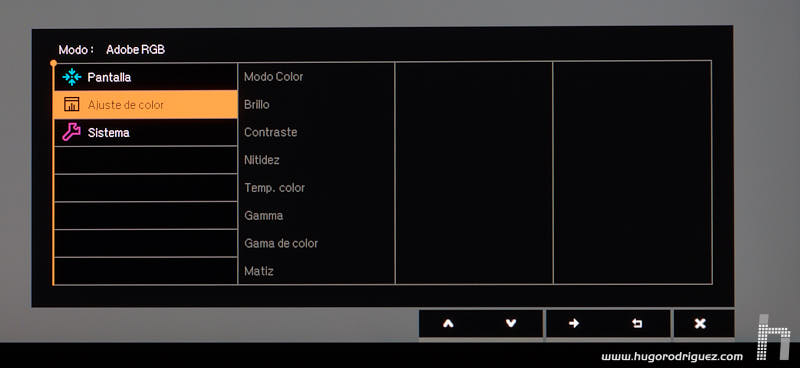This screenshot has height=368, width=800.
Task: Click the up arrow navigation button
Action: coord(448,323)
